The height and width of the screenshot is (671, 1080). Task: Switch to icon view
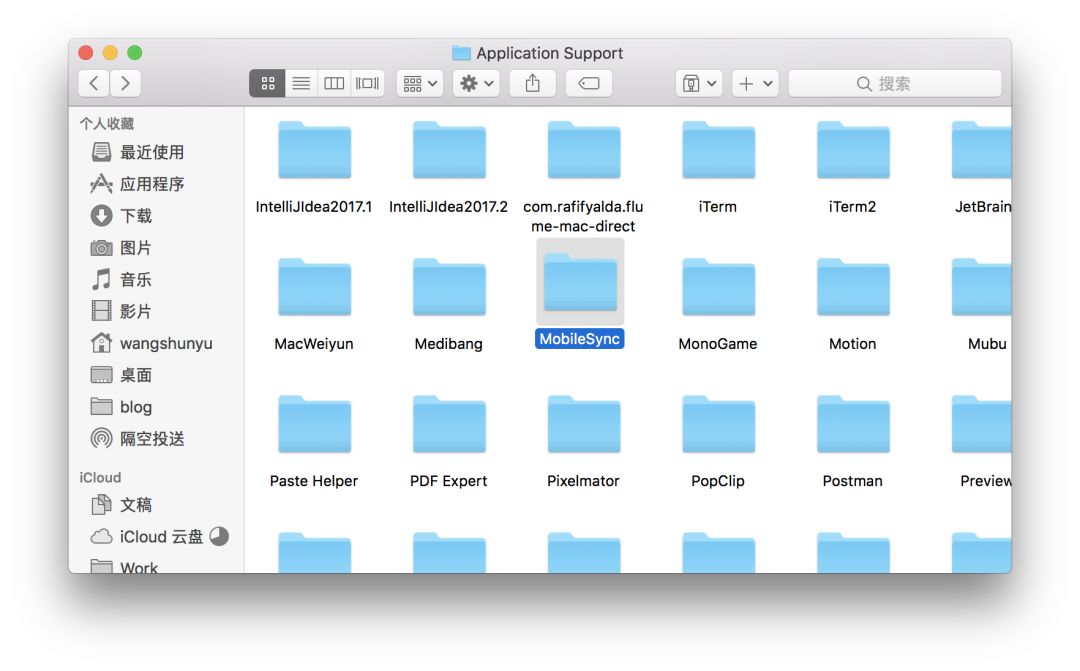coord(267,83)
